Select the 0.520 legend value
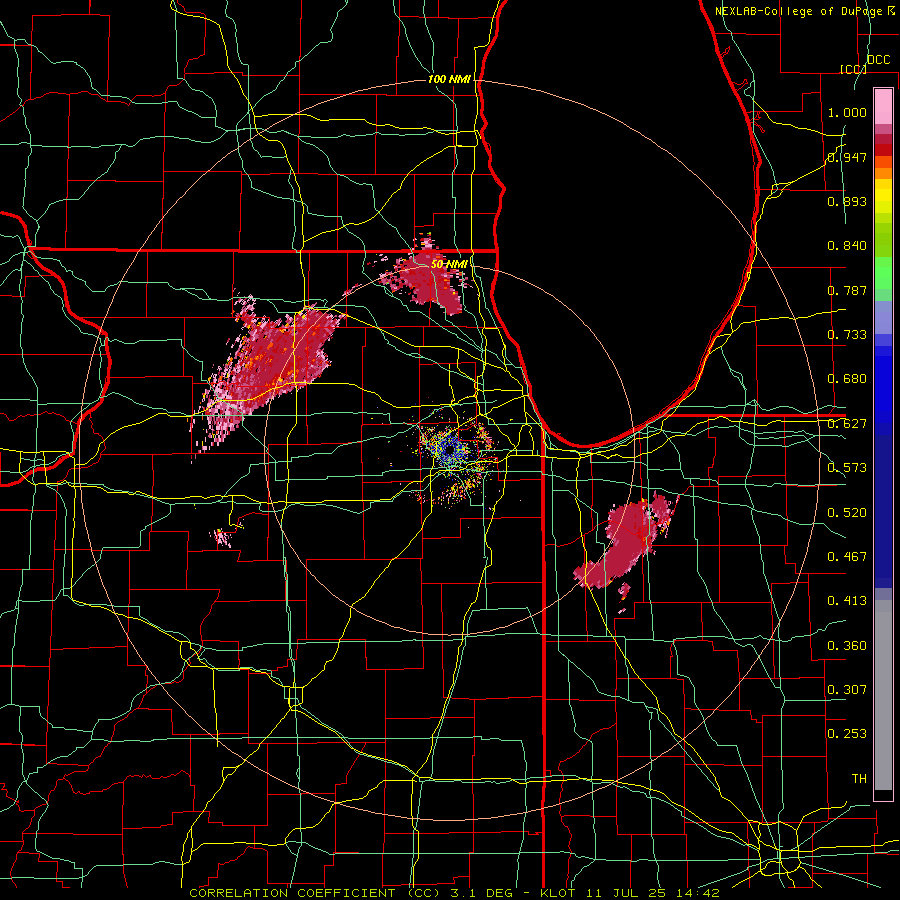Image resolution: width=900 pixels, height=900 pixels. pos(847,513)
